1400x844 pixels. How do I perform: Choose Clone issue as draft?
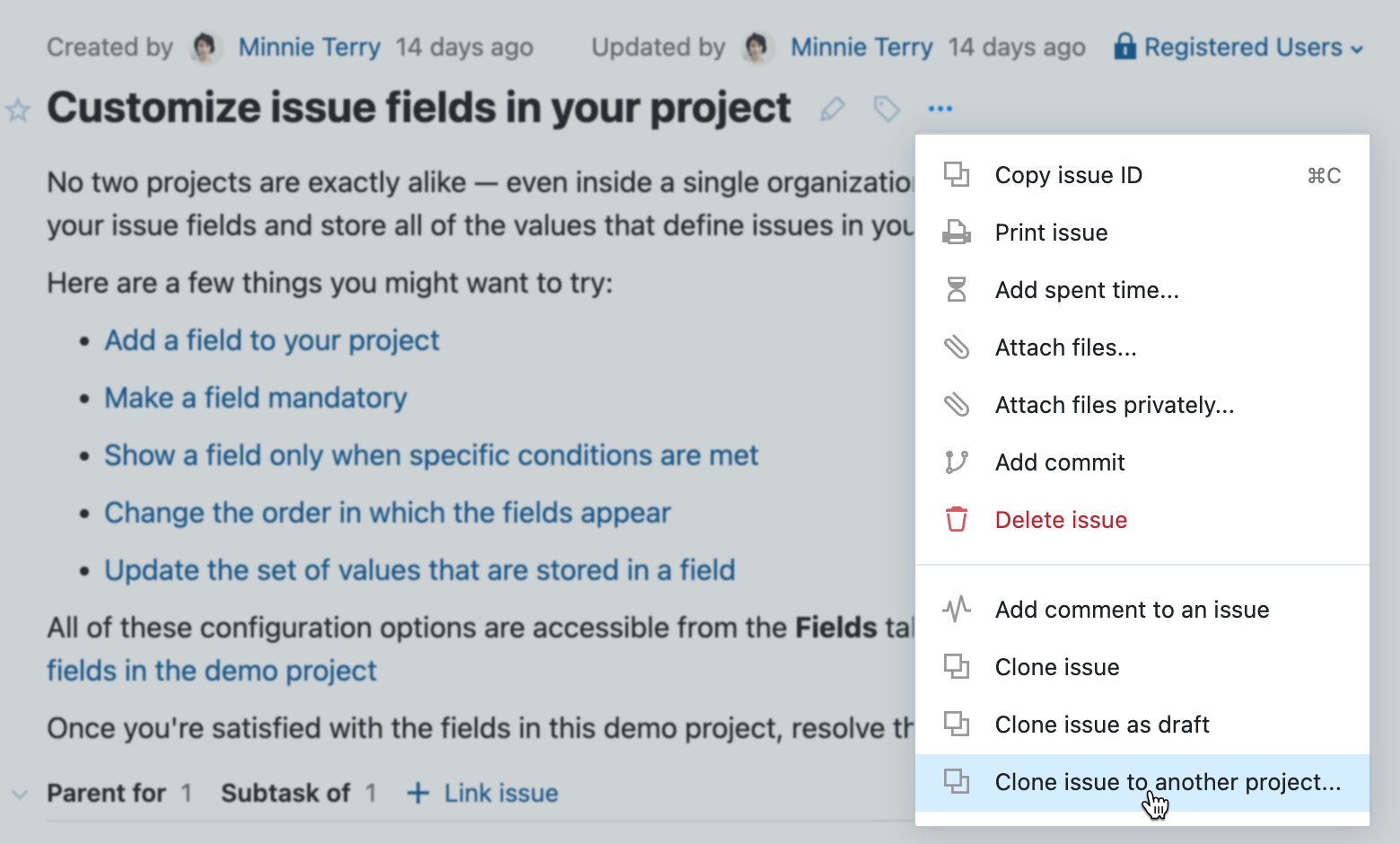(x=1101, y=725)
